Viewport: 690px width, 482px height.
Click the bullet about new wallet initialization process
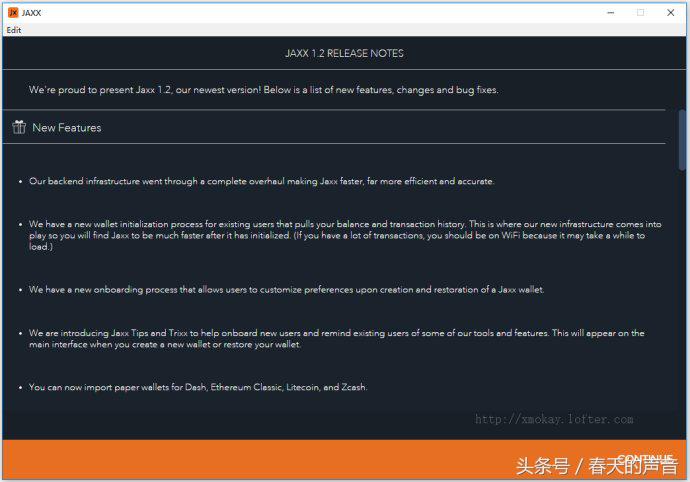click(345, 235)
